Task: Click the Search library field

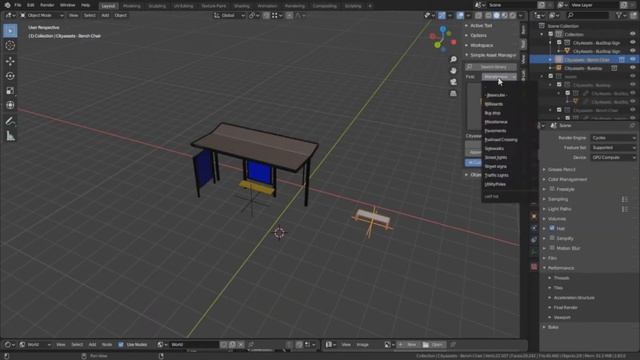Action: tap(491, 67)
